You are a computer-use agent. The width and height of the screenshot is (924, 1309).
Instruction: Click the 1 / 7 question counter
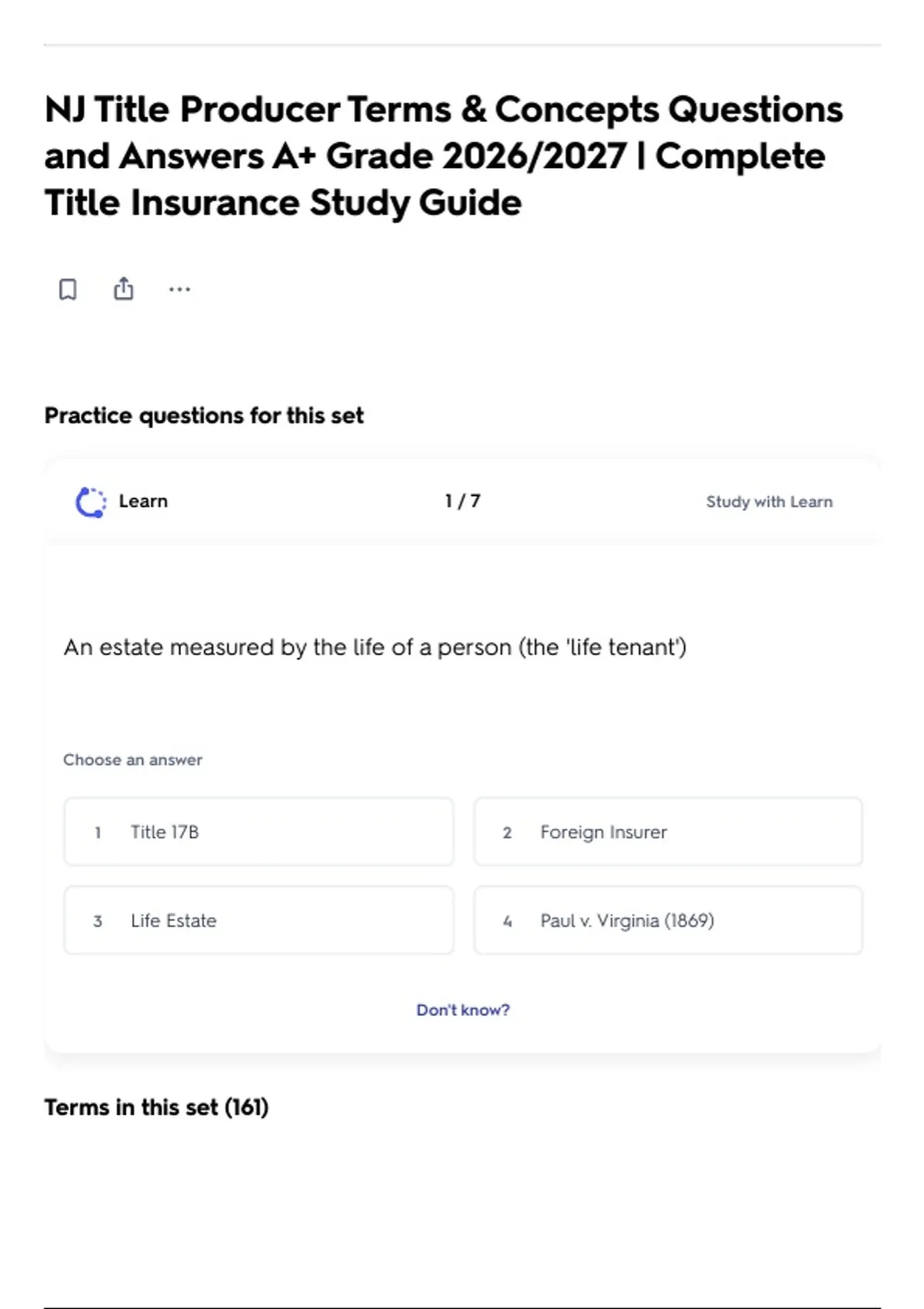tap(463, 501)
